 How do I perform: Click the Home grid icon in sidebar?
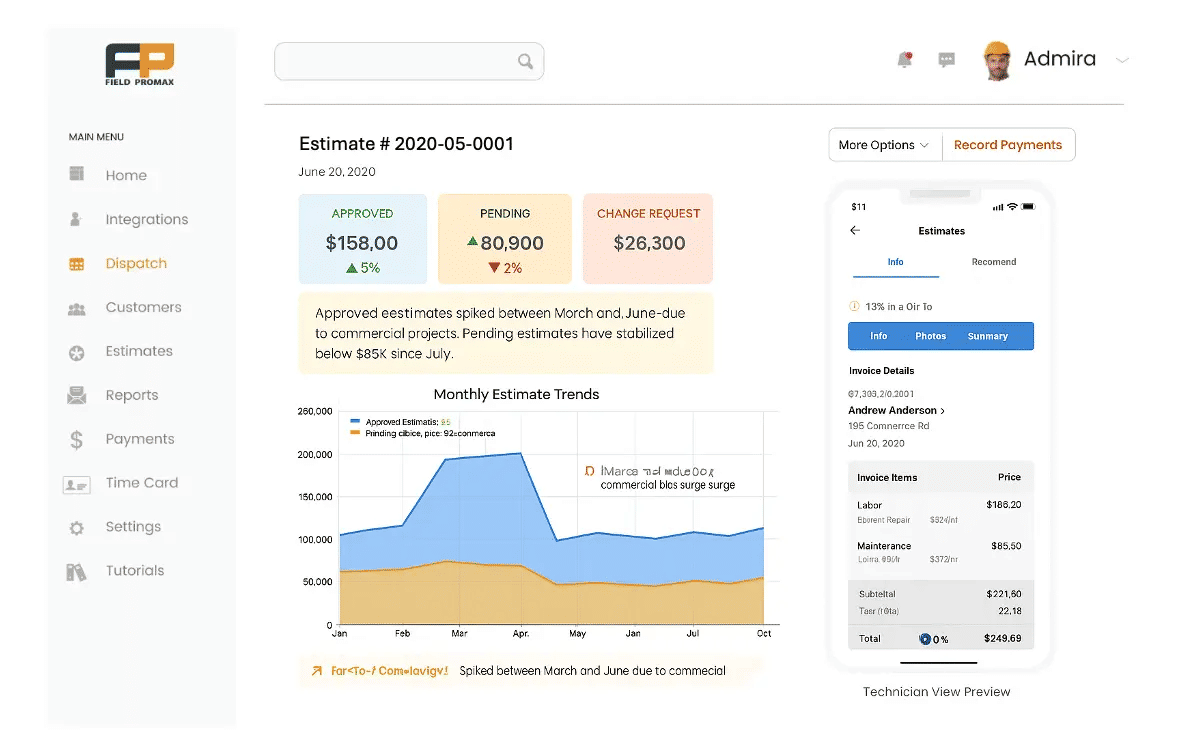coord(76,174)
